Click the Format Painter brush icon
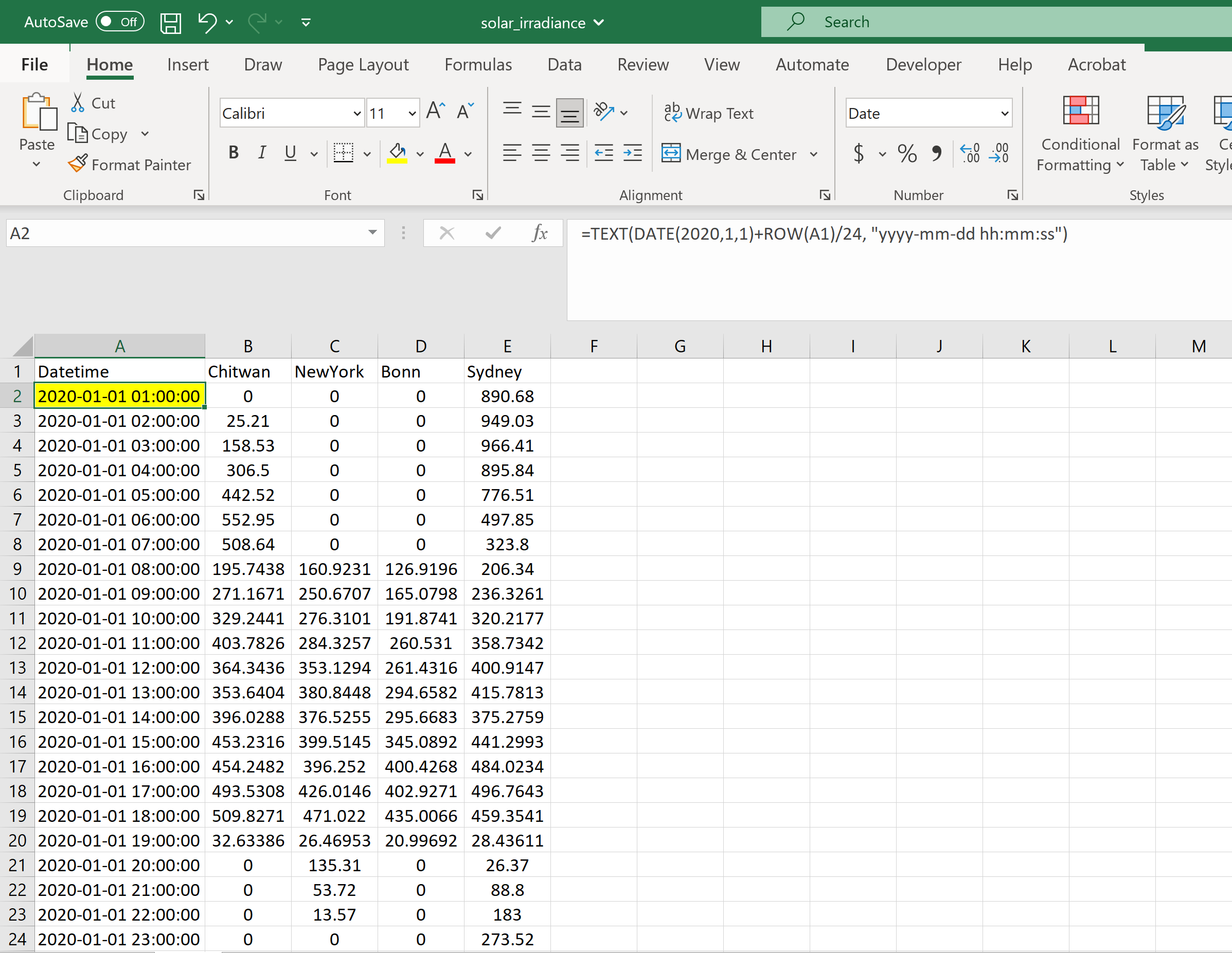The height and width of the screenshot is (953, 1232). point(78,164)
